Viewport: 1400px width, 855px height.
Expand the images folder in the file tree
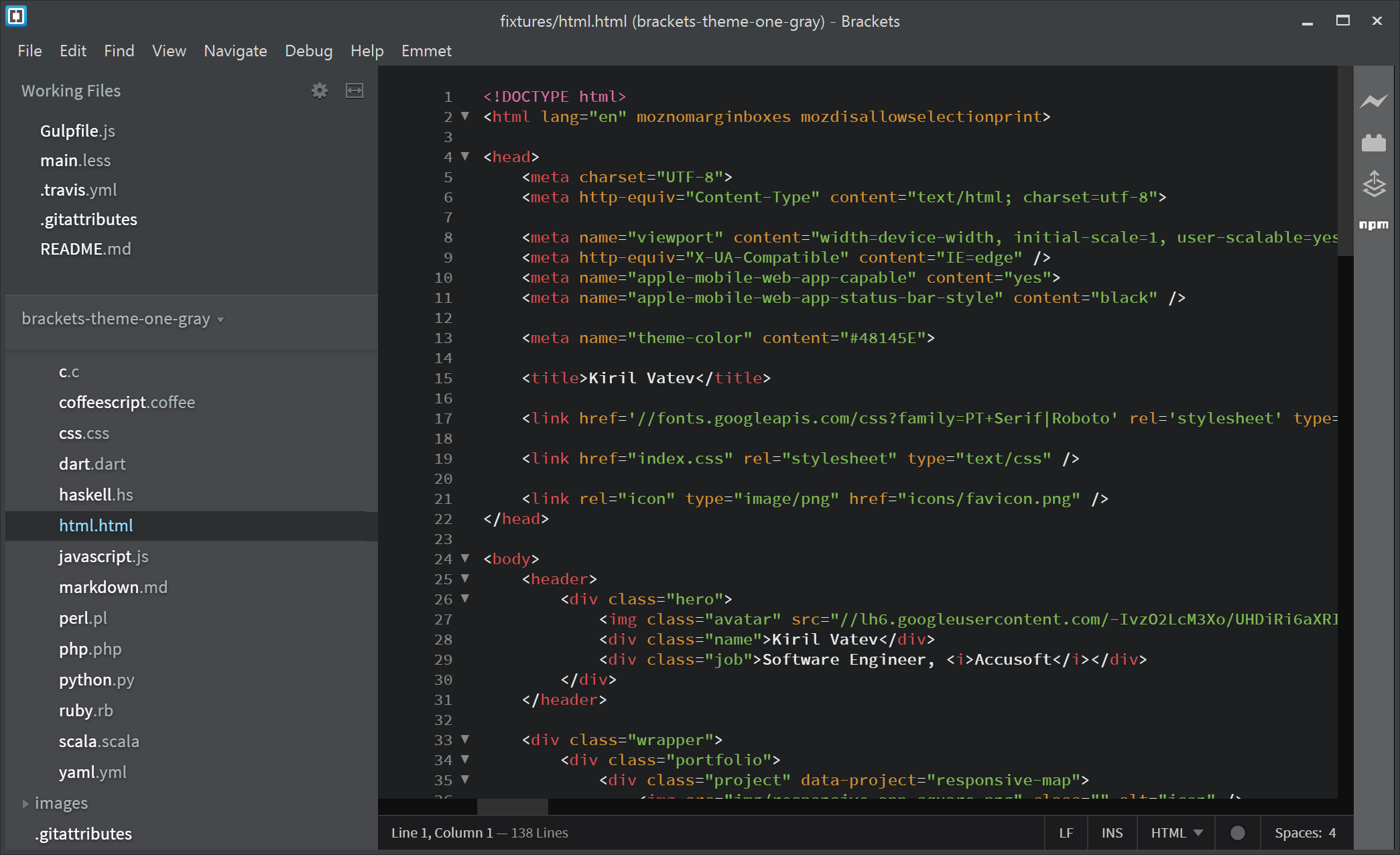pyautogui.click(x=25, y=803)
